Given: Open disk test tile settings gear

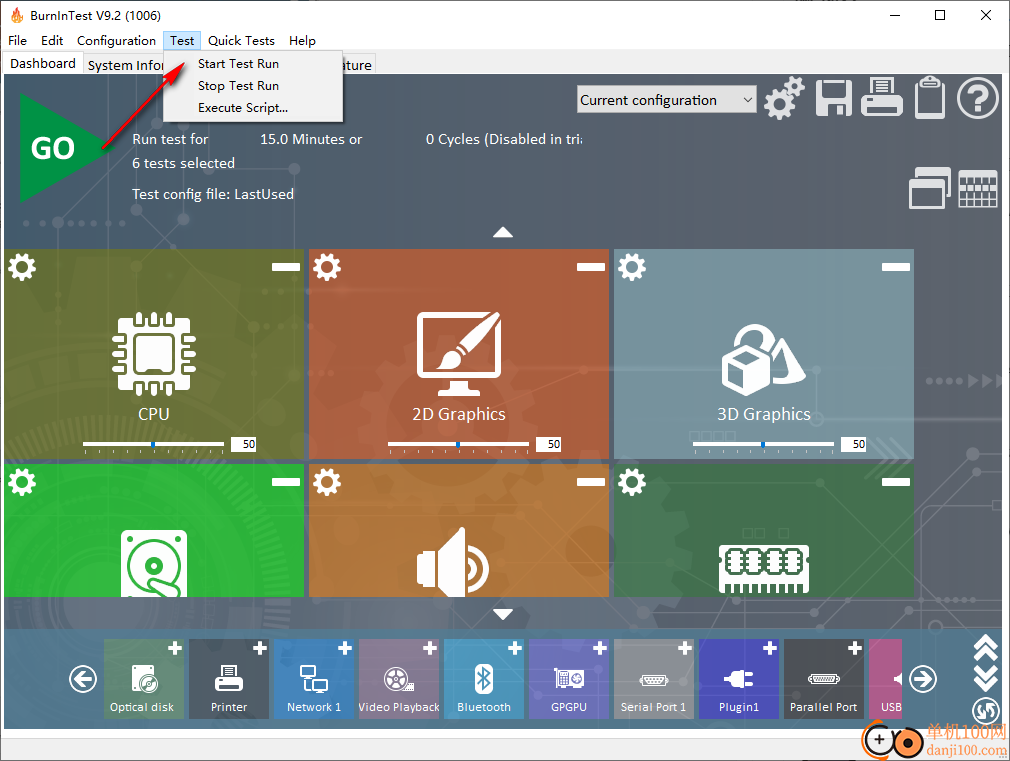Looking at the screenshot, I should 23,482.
